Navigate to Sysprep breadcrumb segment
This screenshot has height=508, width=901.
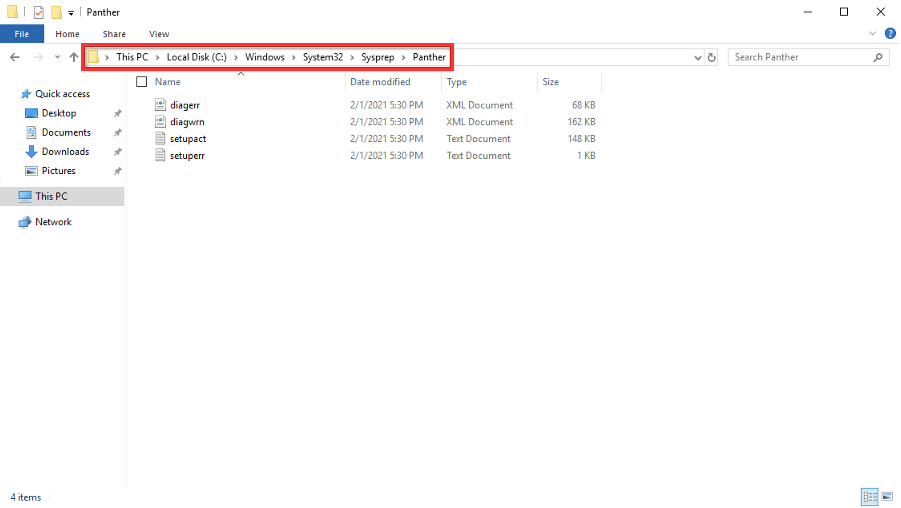378,57
